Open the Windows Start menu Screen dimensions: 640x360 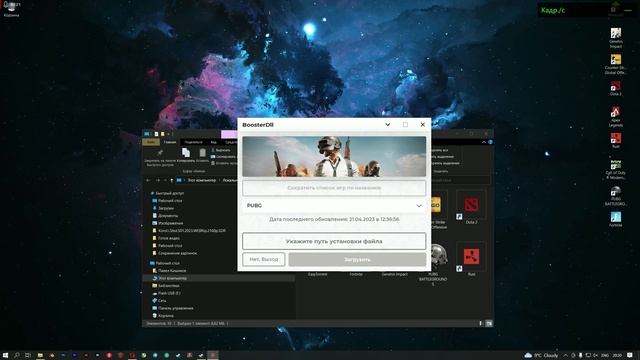click(x=5, y=356)
